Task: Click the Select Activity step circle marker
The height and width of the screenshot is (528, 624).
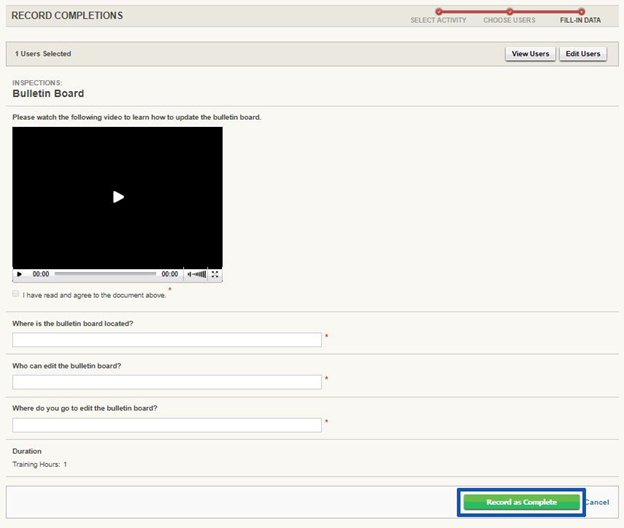Action: pos(439,12)
